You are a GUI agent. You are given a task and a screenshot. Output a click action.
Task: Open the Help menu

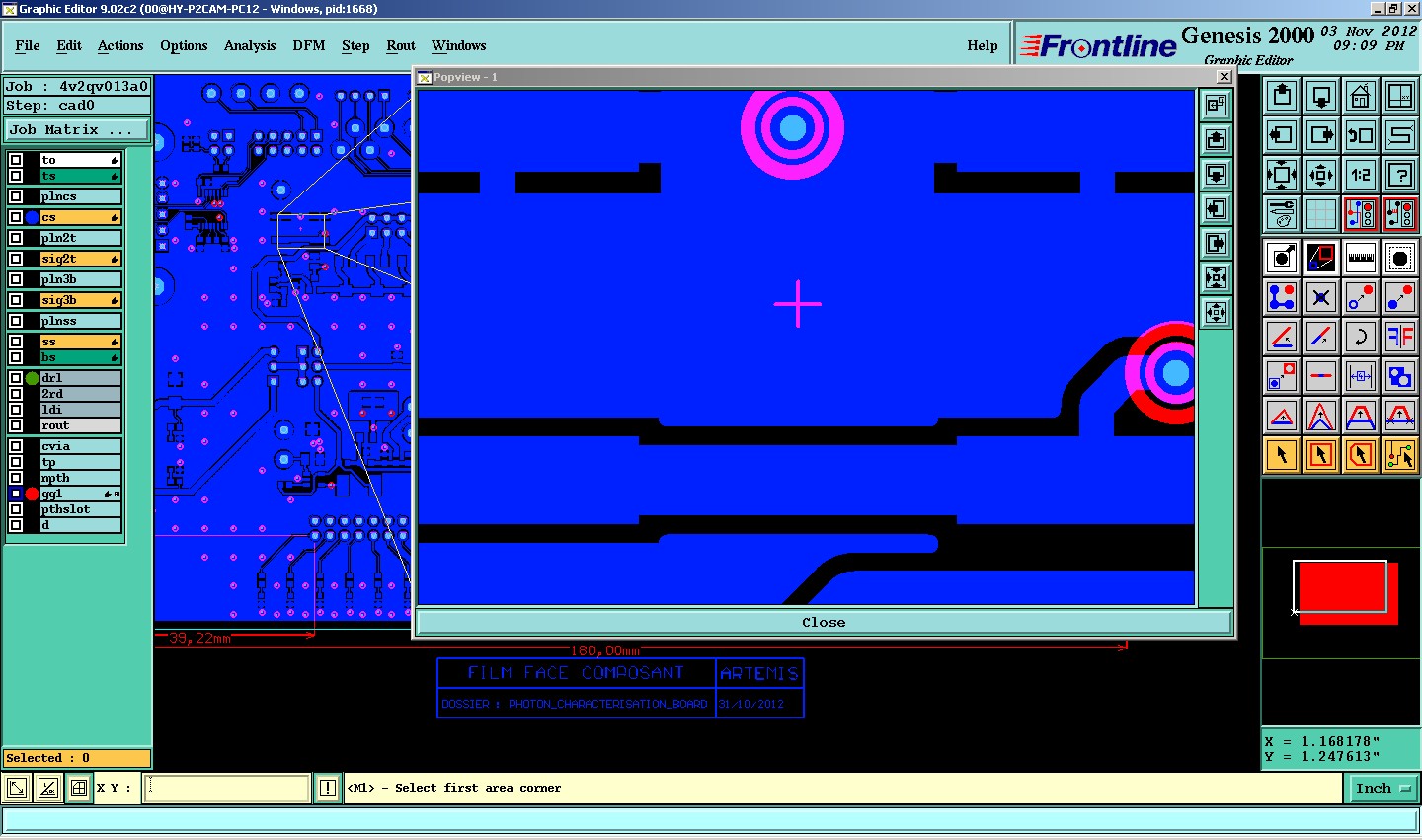click(982, 45)
